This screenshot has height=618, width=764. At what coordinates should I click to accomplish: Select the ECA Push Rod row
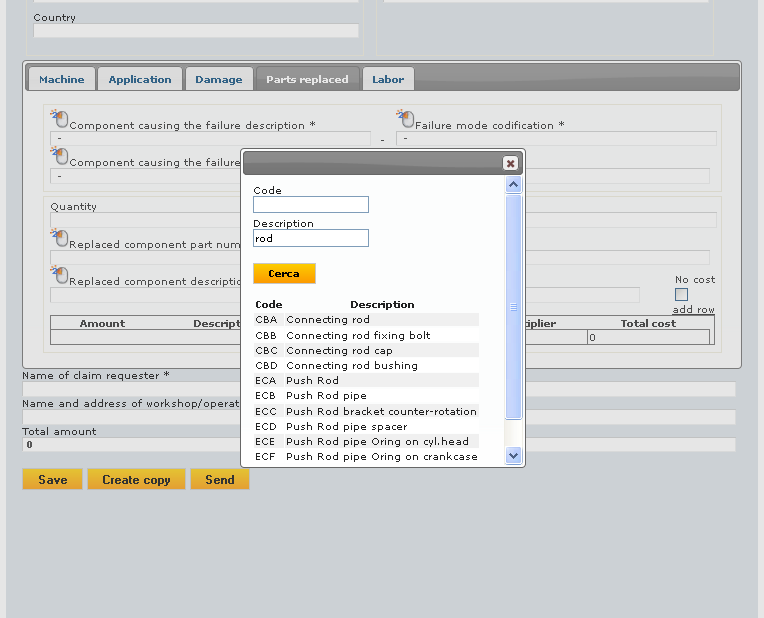(366, 381)
